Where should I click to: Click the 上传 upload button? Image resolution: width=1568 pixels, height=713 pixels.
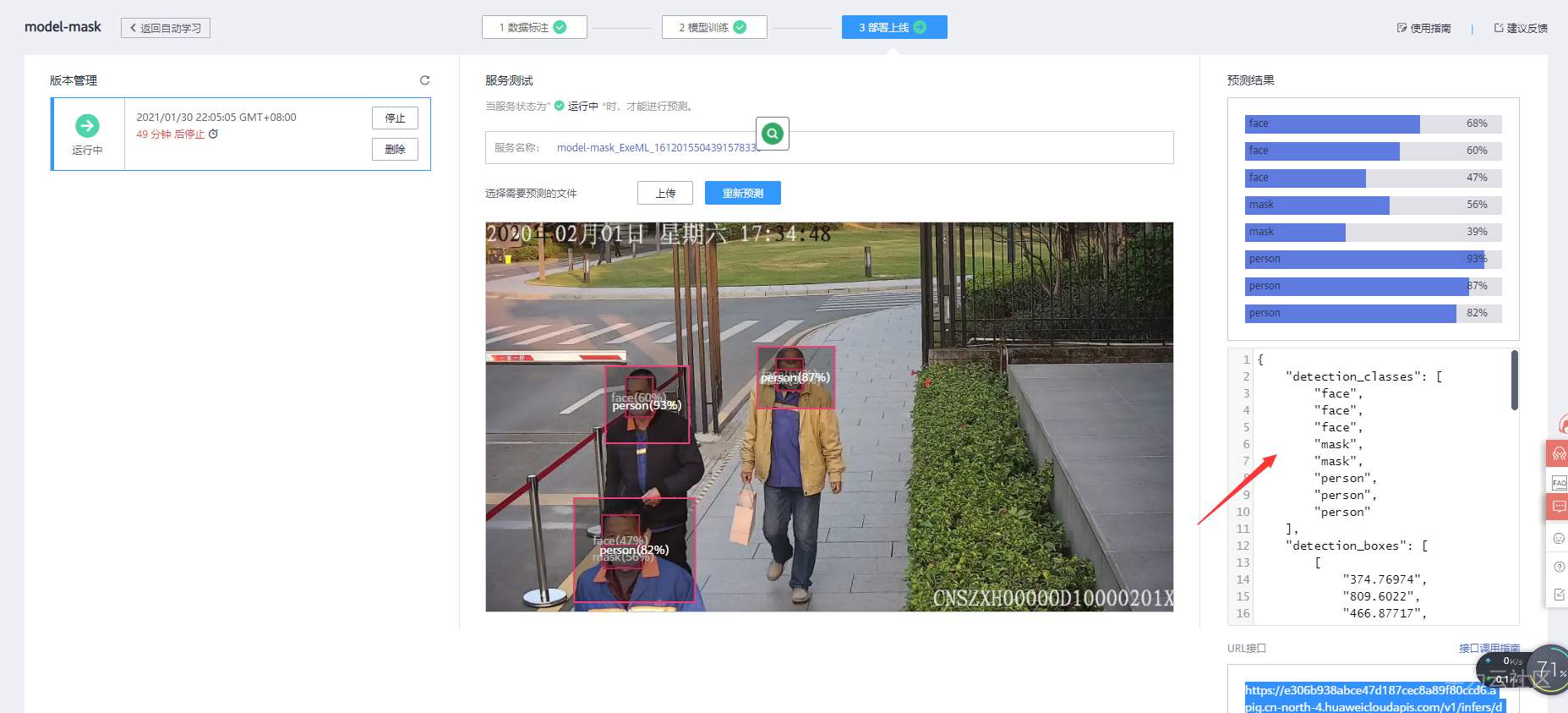pyautogui.click(x=665, y=193)
